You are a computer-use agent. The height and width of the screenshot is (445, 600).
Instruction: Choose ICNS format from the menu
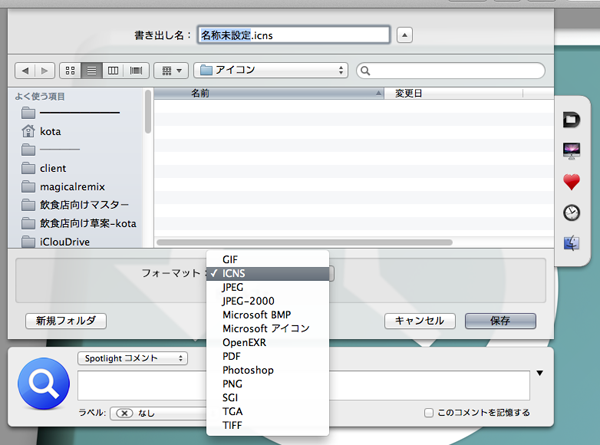point(267,273)
